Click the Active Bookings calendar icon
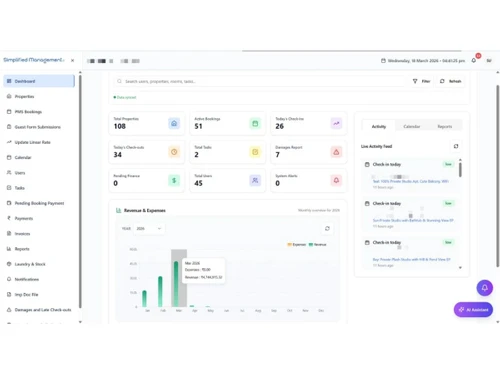This screenshot has width=500, height=375. [255, 124]
